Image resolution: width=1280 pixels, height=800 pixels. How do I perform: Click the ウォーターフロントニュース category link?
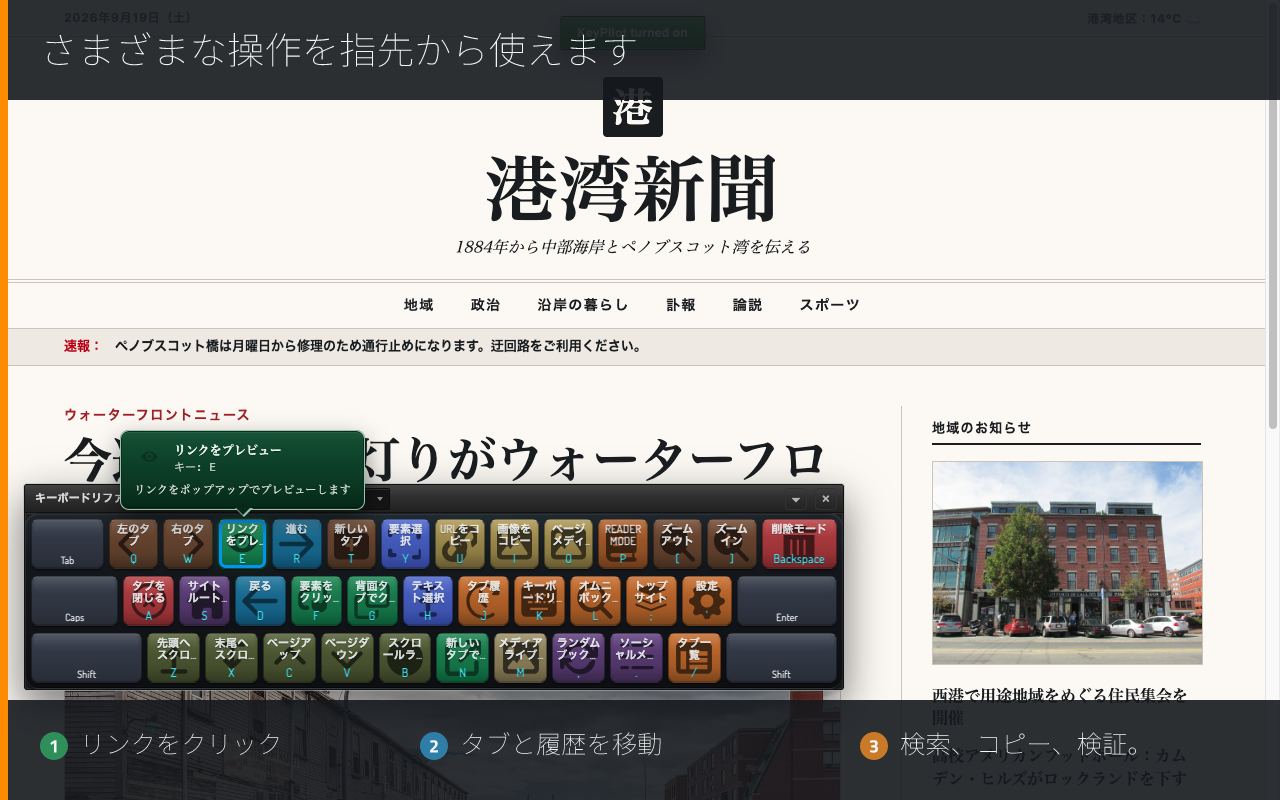pyautogui.click(x=157, y=414)
